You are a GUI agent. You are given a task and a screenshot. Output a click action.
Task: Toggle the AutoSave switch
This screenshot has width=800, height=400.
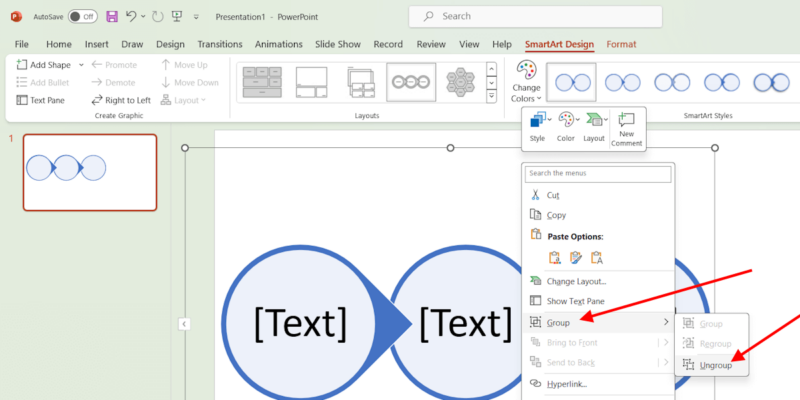point(82,17)
